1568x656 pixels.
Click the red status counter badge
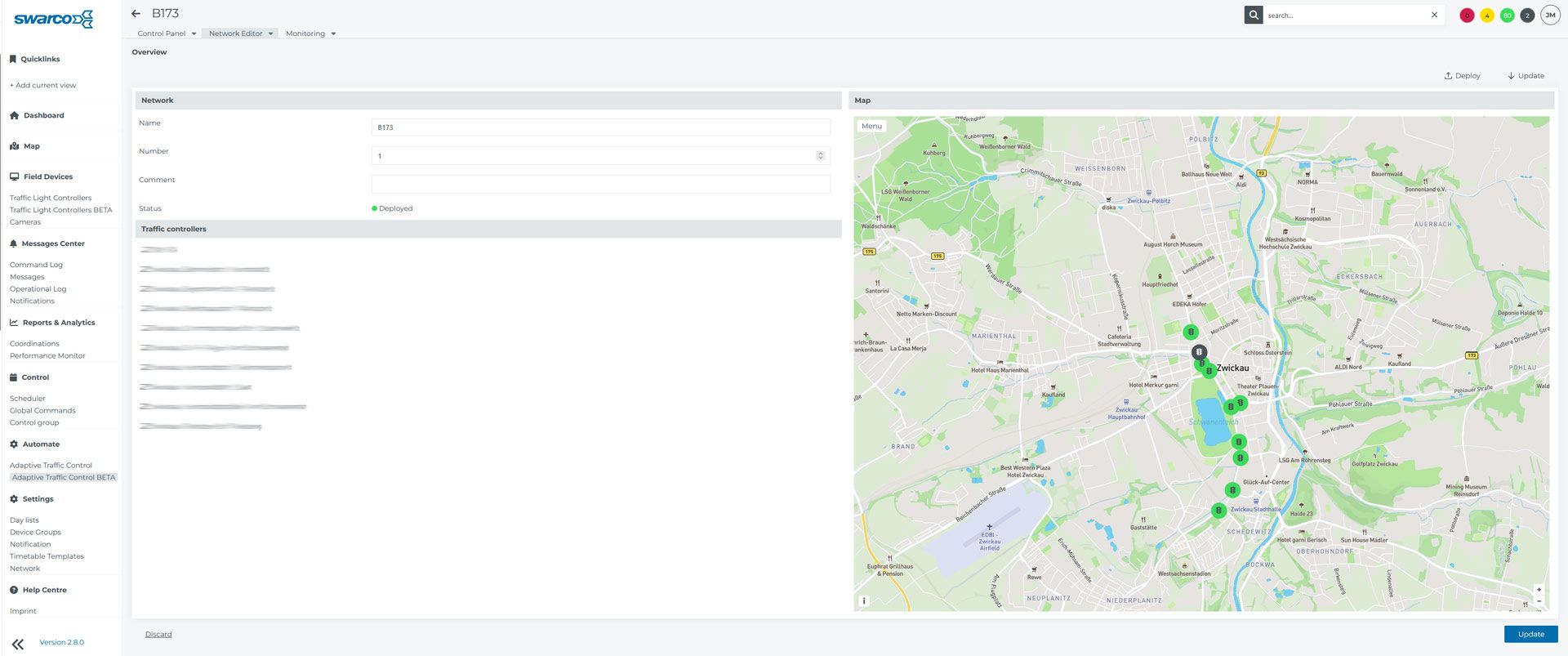coord(1467,16)
